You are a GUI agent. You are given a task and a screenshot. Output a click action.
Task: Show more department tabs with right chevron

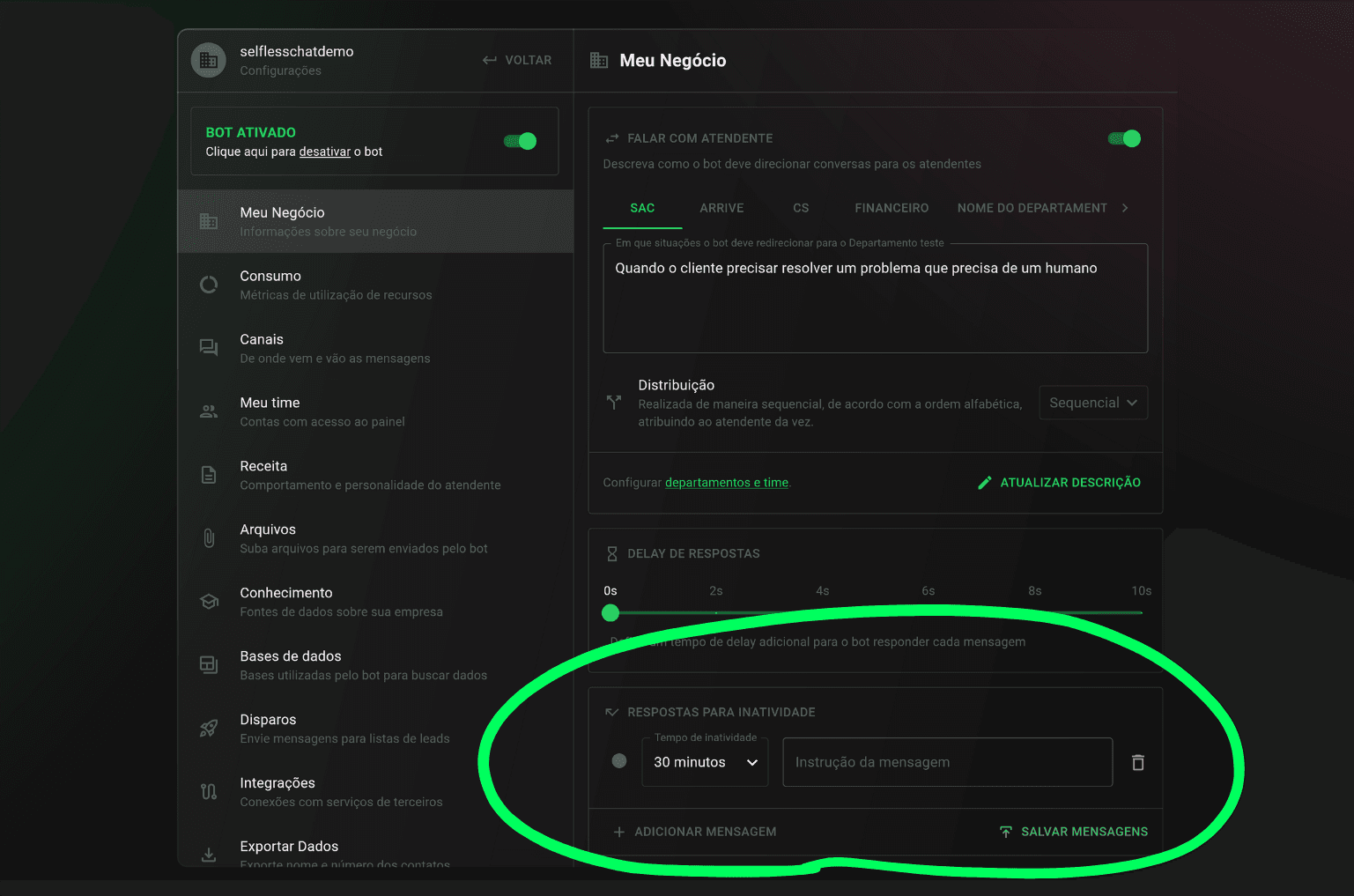point(1125,208)
